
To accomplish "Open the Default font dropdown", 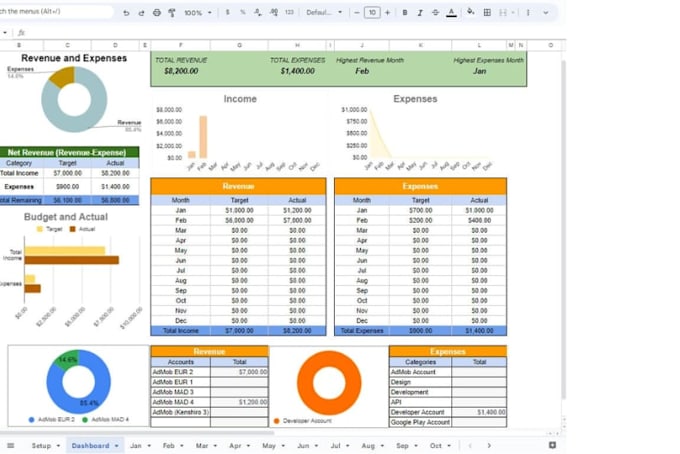I will [x=324, y=13].
